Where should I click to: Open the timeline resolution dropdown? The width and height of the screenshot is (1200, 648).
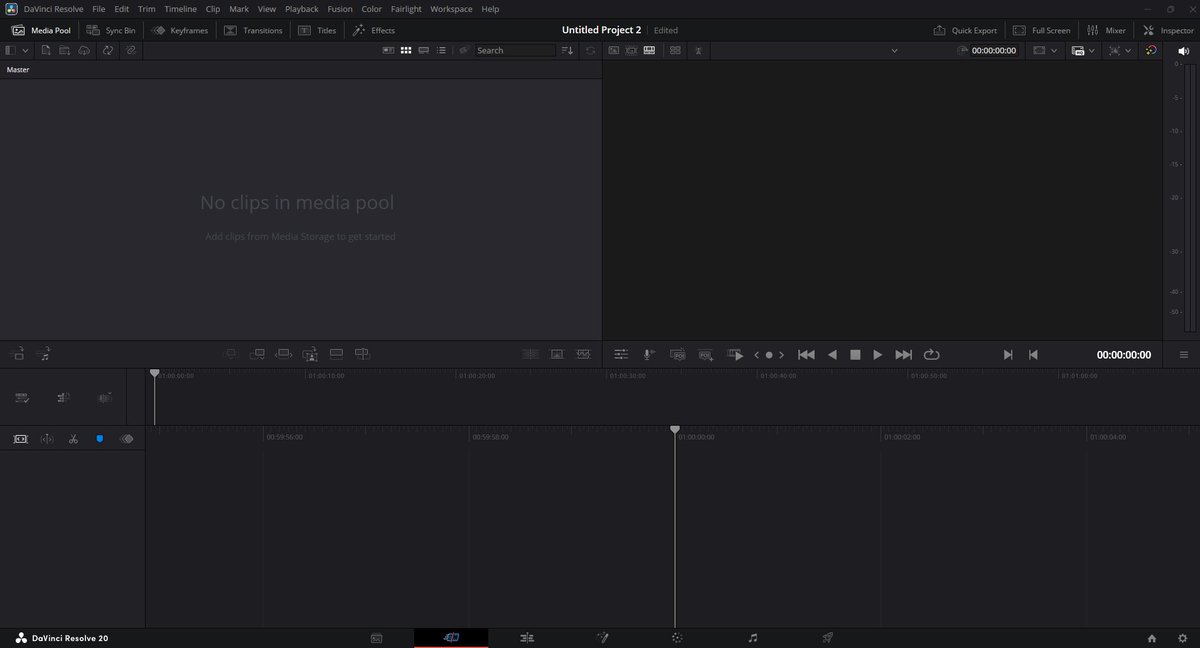(x=1045, y=50)
